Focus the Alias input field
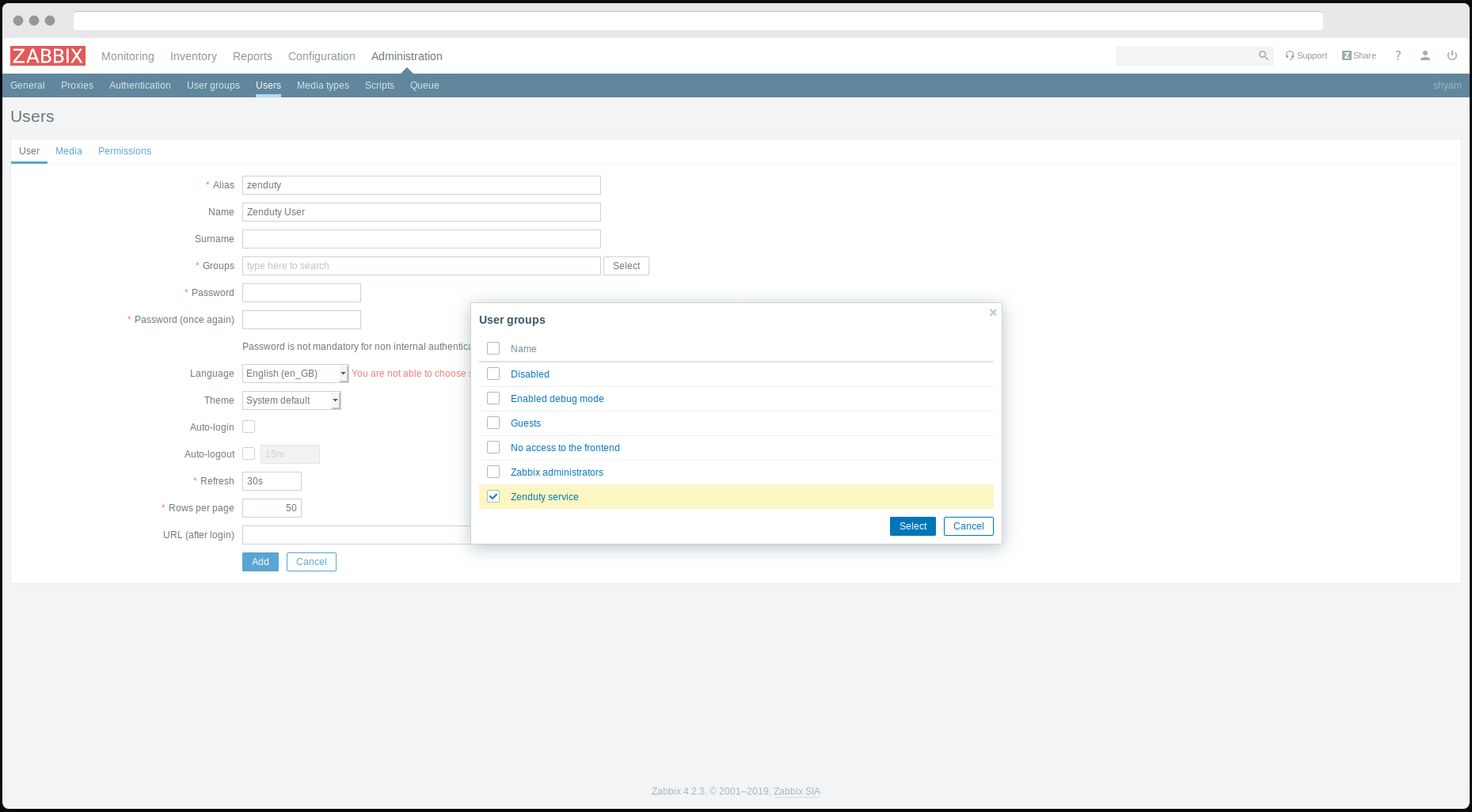The height and width of the screenshot is (812, 1472). [421, 185]
